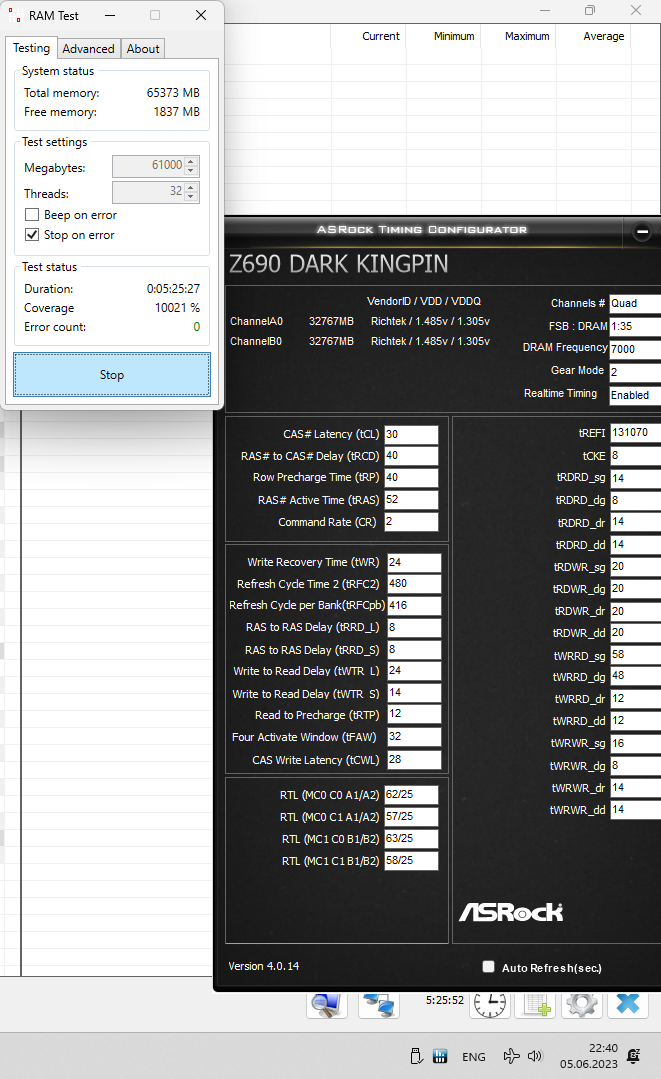This screenshot has width=661, height=1079.
Task: Click the Read to Precharge (tRTP) field
Action: [x=413, y=714]
